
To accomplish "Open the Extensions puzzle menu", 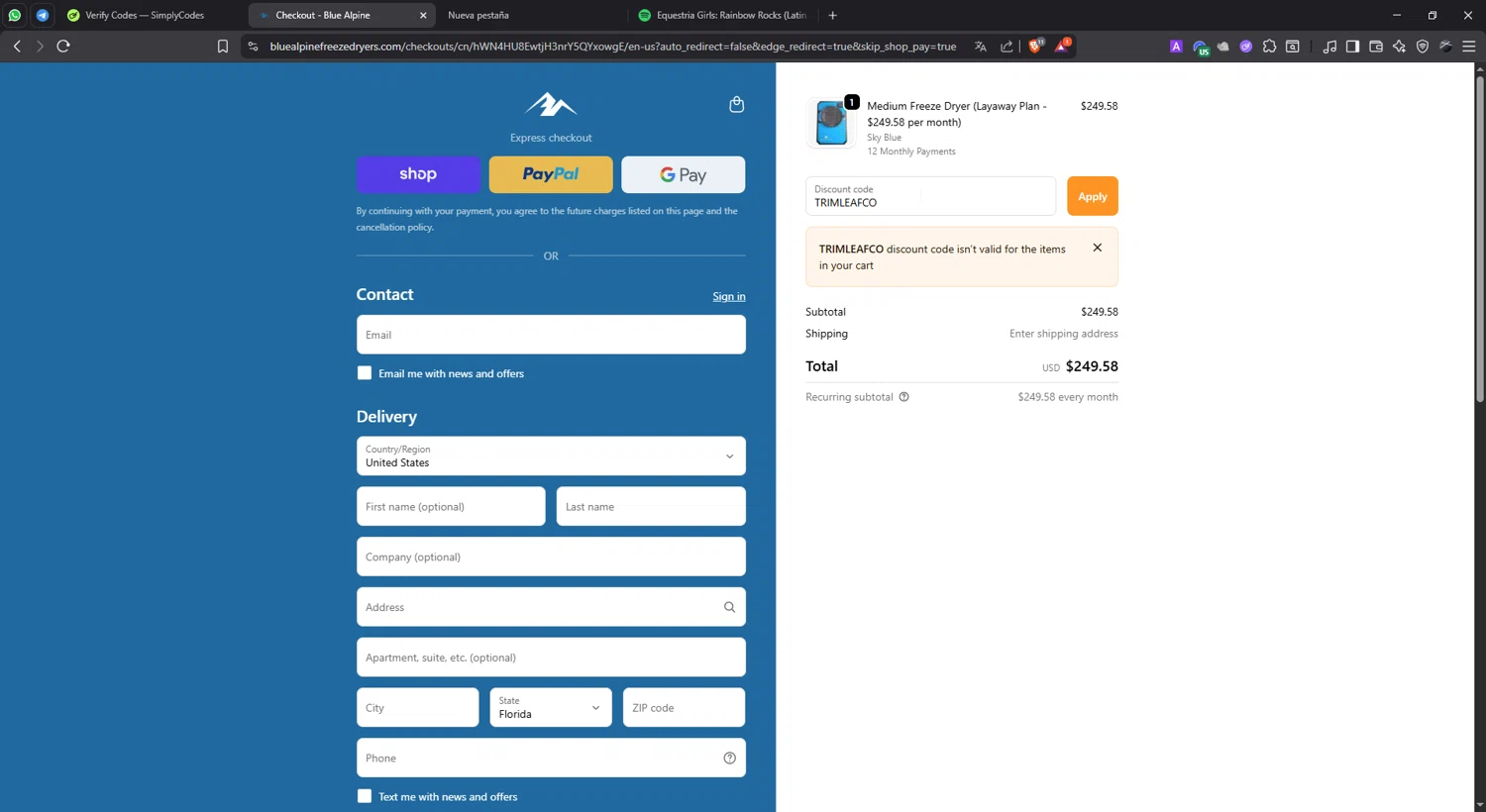I will coord(1269,46).
